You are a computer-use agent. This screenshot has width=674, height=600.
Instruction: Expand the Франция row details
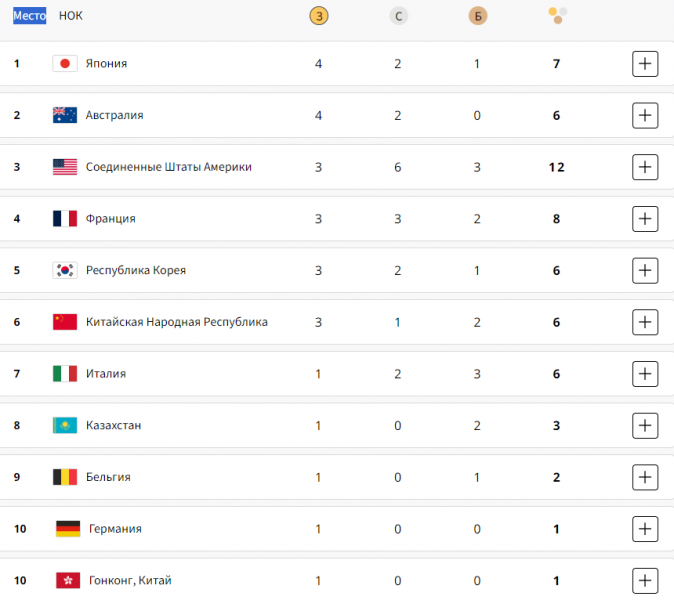point(645,219)
